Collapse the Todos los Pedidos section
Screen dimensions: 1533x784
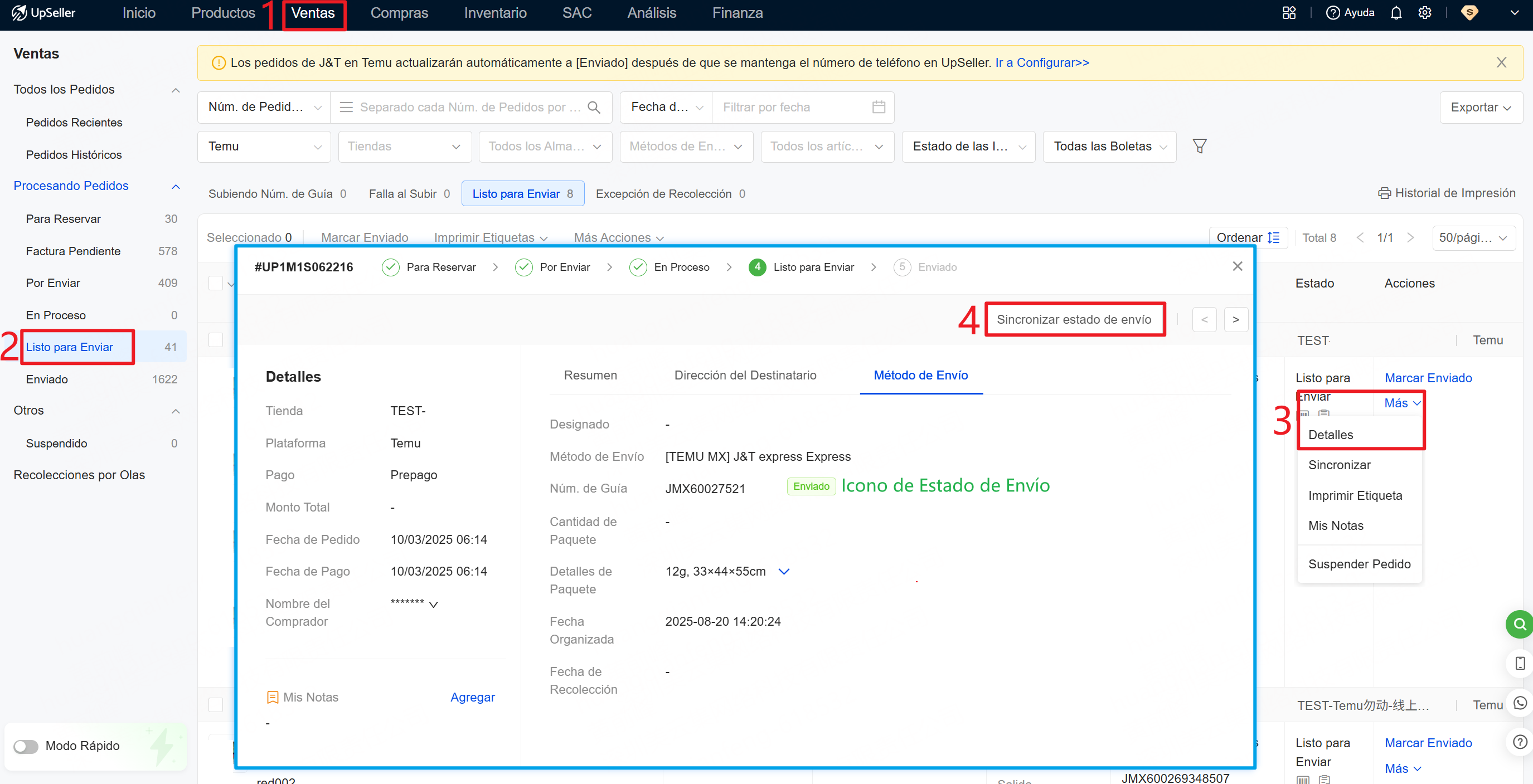[176, 90]
